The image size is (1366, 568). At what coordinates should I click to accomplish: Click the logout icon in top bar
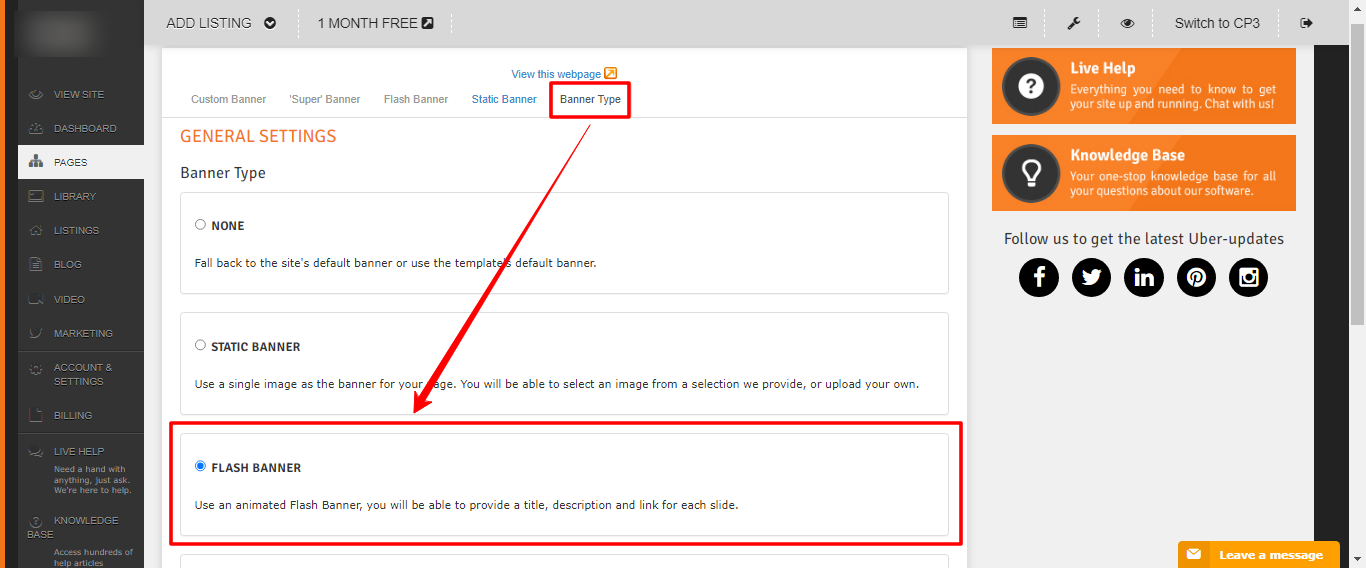coord(1306,23)
